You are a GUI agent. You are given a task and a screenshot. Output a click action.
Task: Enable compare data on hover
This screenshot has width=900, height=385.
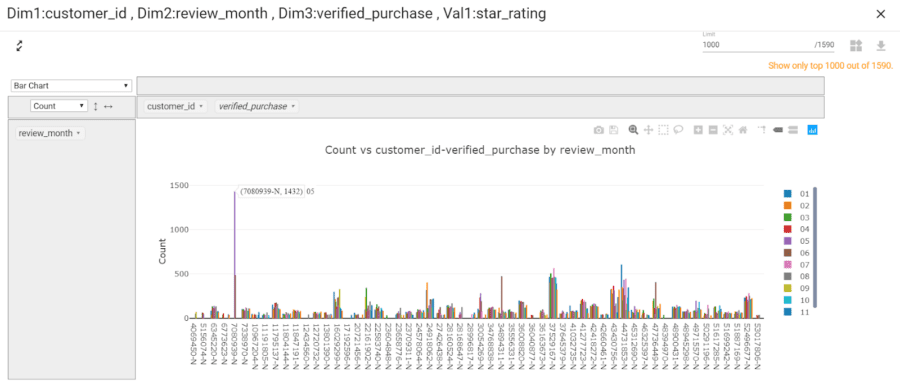point(793,130)
